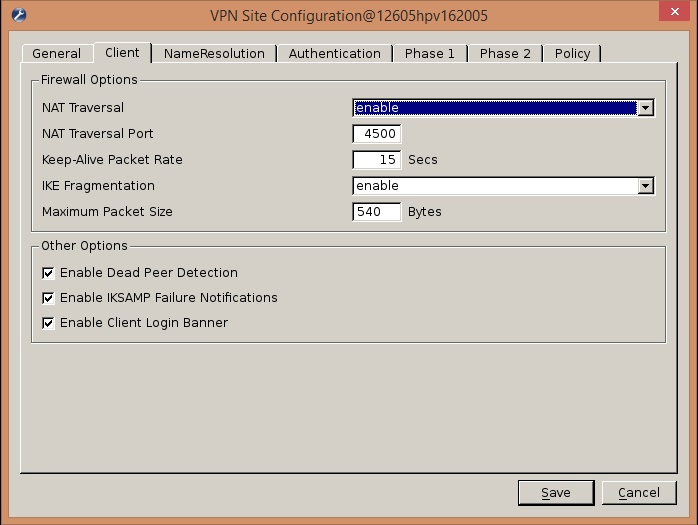Expand the IKE Fragmentation dropdown
Viewport: 698px width, 525px height.
pos(645,186)
